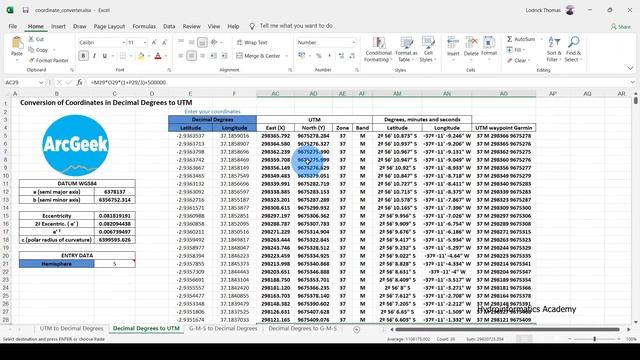Click the accounting number format icon
This screenshot has height=360, width=640.
302,56
